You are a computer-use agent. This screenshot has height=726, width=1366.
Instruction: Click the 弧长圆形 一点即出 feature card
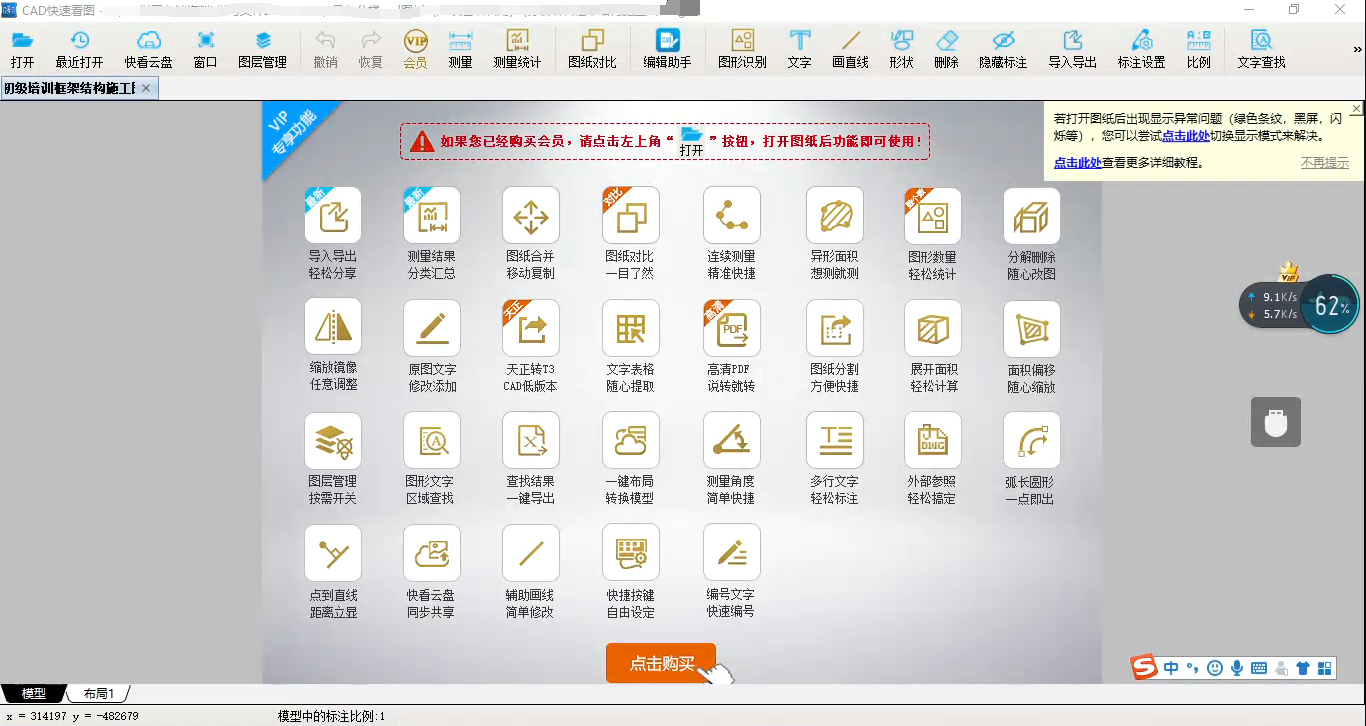[x=1032, y=459]
